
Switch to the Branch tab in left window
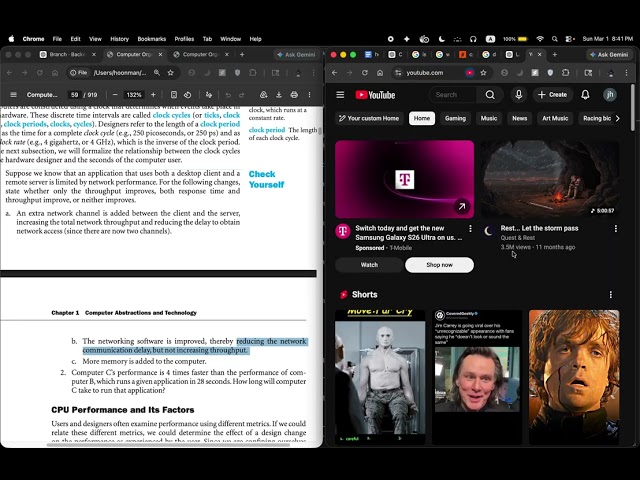tap(68, 54)
